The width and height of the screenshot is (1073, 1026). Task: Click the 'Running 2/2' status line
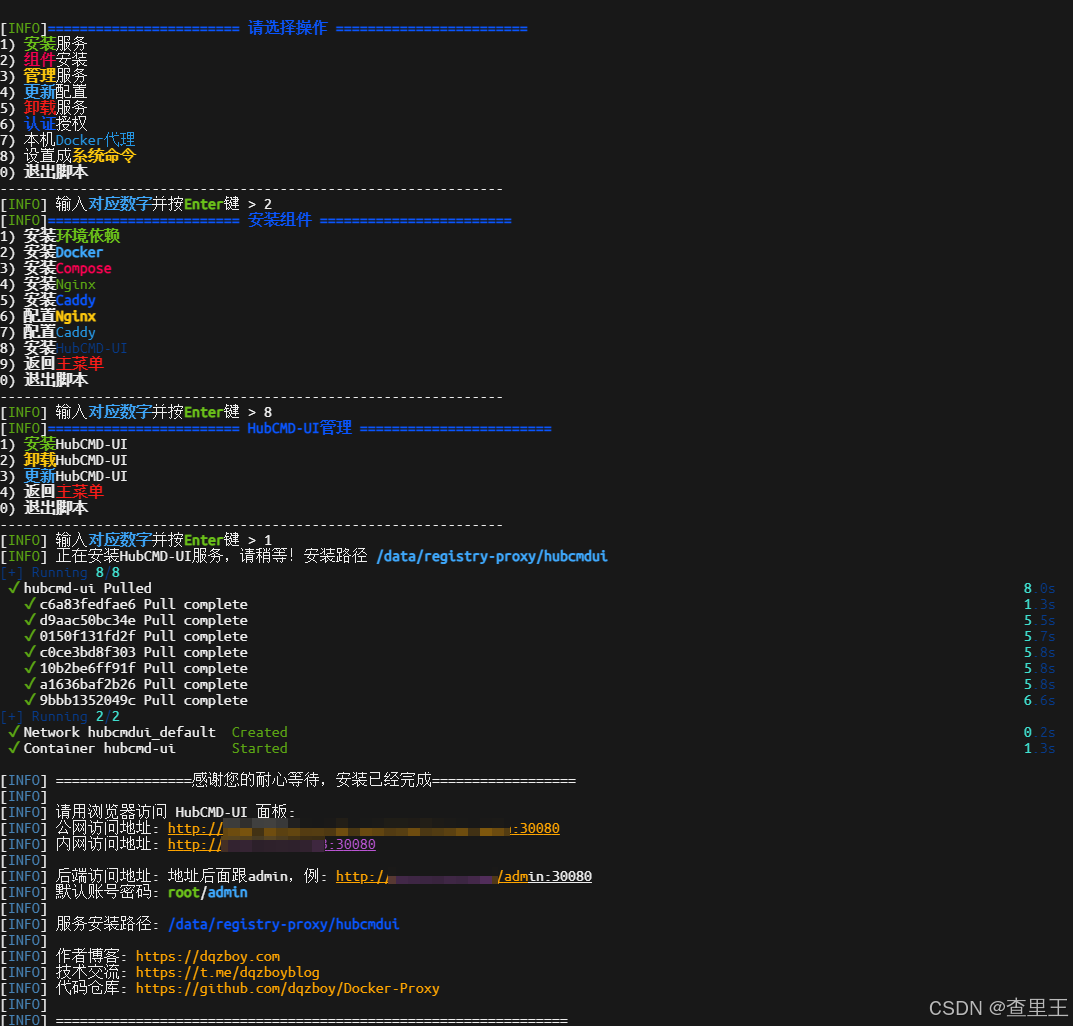pyautogui.click(x=60, y=716)
